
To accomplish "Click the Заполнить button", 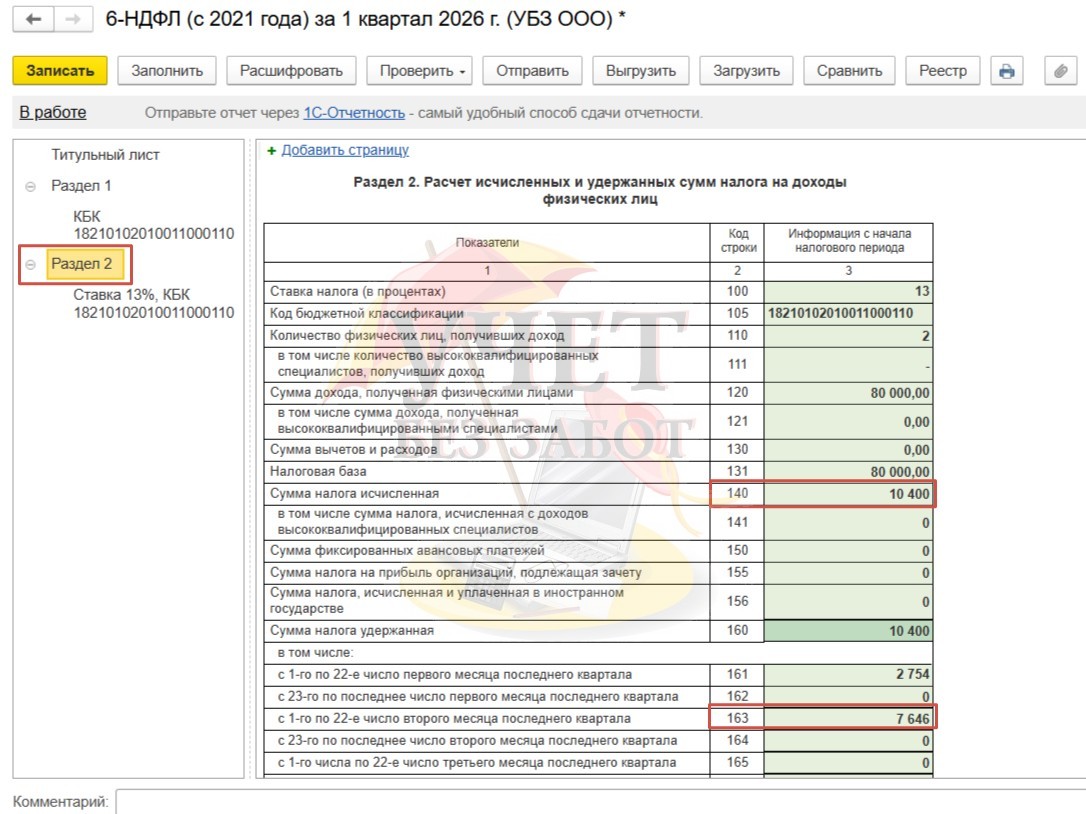I will tap(167, 71).
